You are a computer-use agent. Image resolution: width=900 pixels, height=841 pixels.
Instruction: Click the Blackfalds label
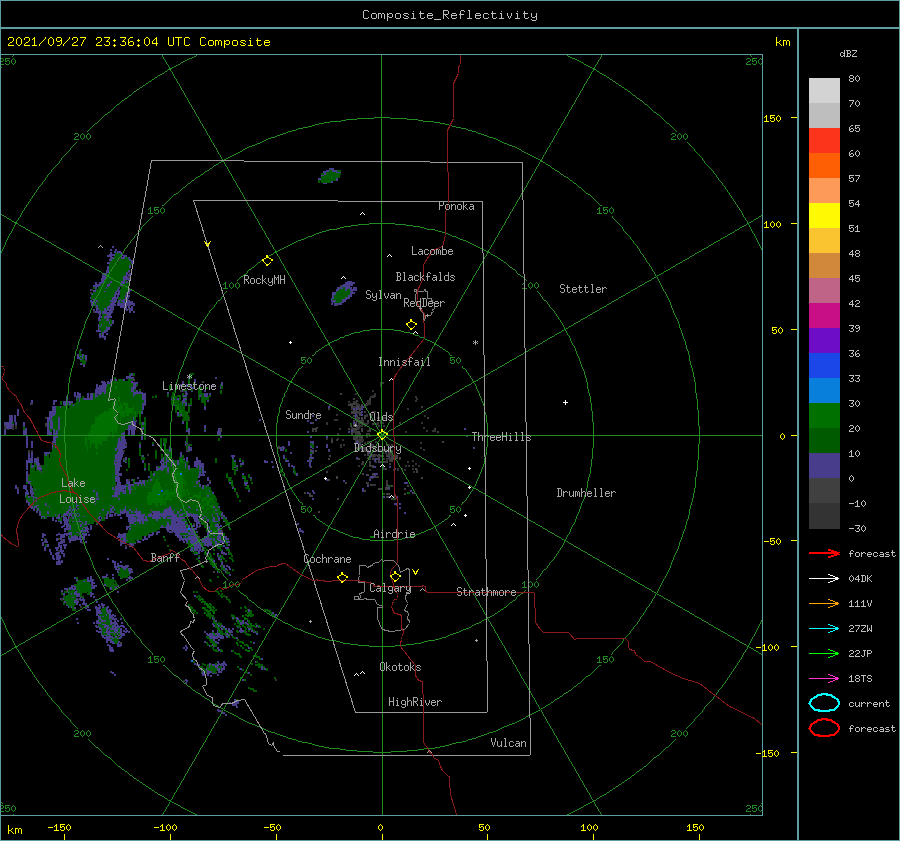[x=425, y=277]
